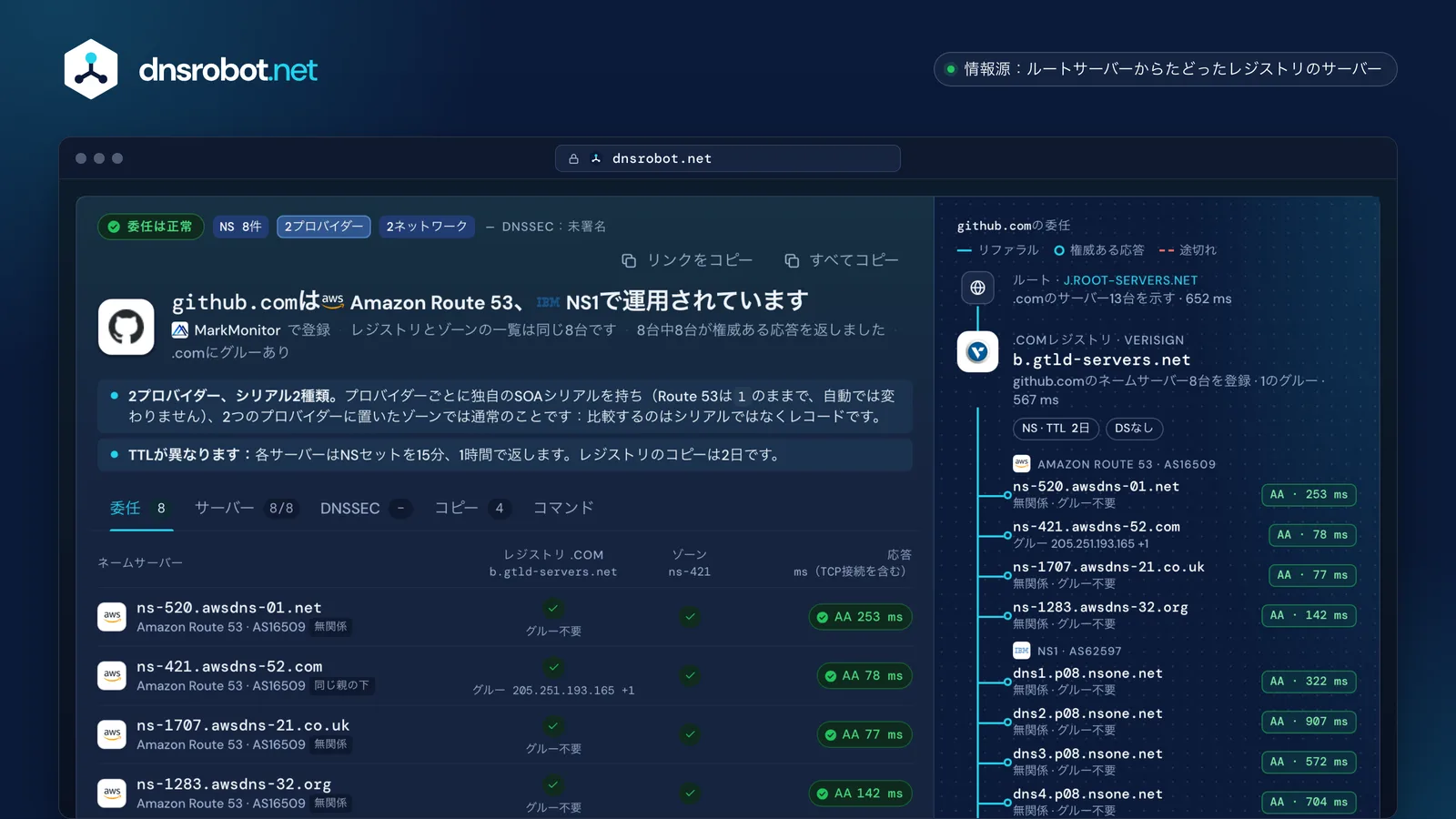The height and width of the screenshot is (819, 1456).
Task: Click dns1.p08.nsone.net in the delegation tree
Action: 1087,673
